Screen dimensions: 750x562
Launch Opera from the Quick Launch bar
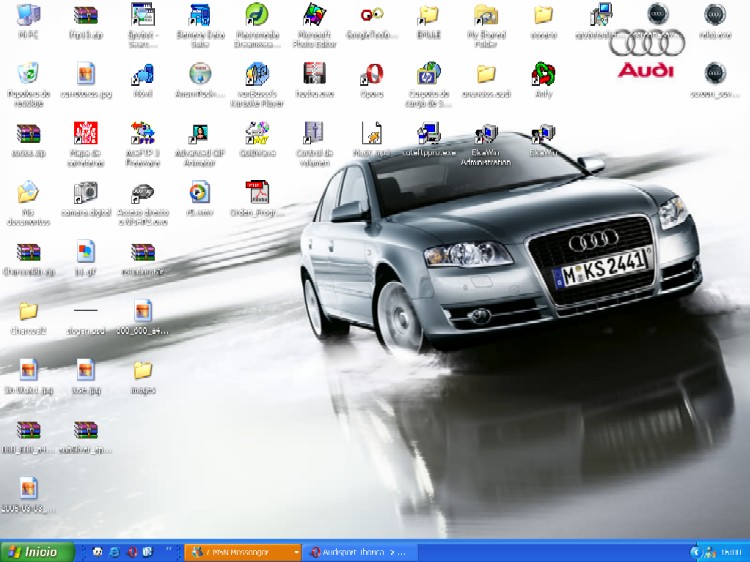coord(132,552)
